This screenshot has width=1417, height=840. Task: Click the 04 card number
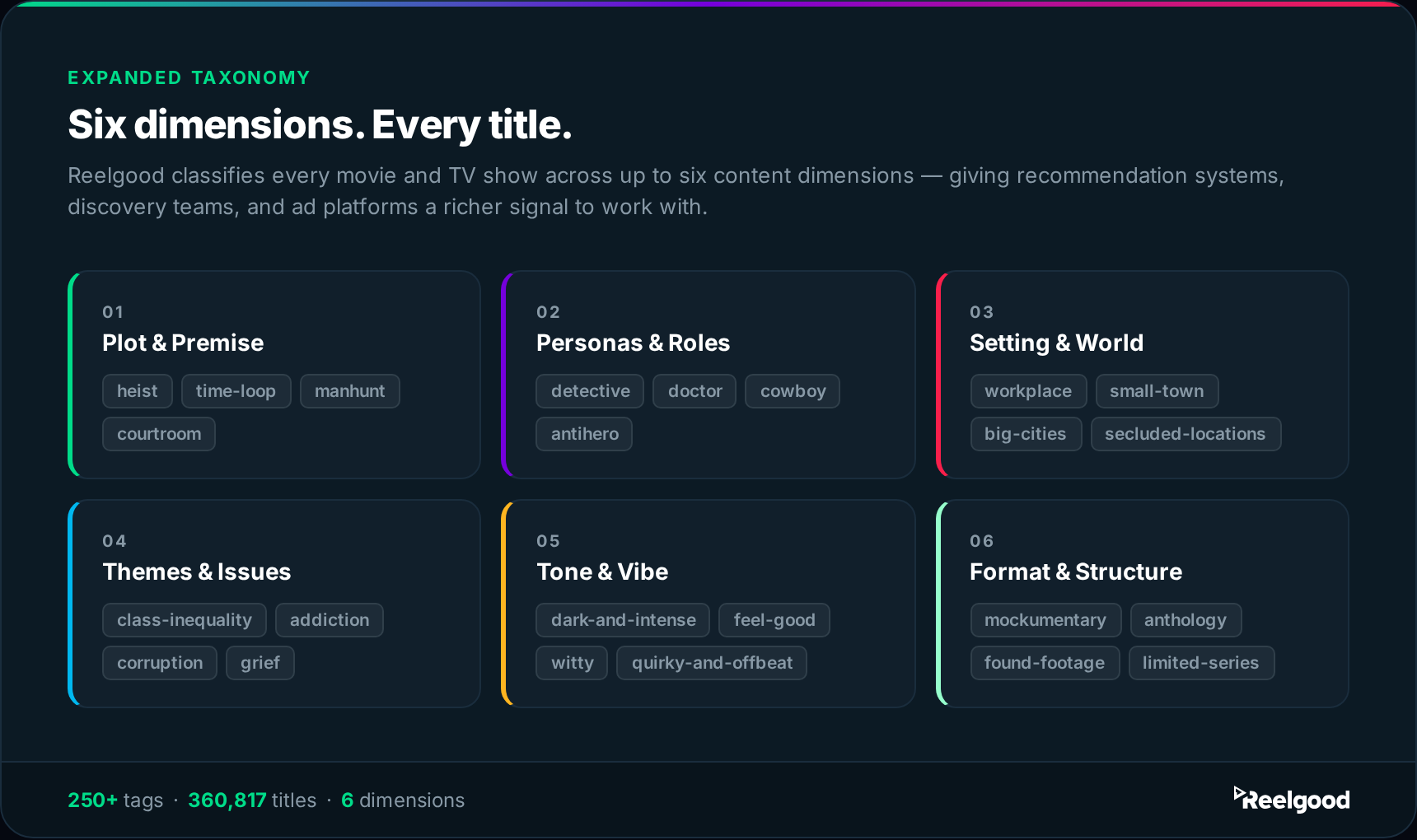coord(115,541)
